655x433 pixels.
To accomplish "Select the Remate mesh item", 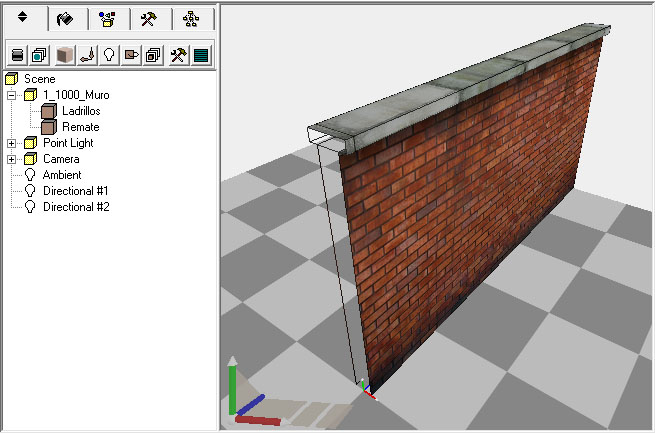I will (80, 127).
